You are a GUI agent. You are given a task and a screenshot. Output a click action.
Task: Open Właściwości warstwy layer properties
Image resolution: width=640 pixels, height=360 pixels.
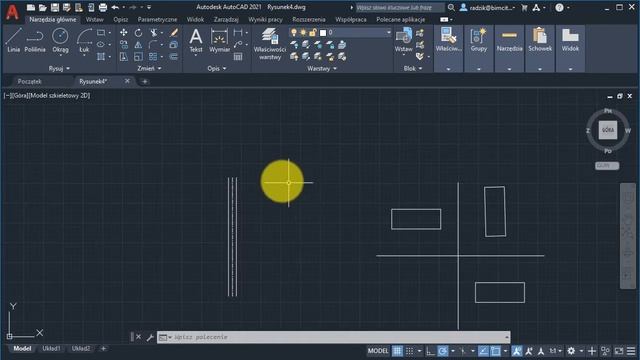[270, 44]
